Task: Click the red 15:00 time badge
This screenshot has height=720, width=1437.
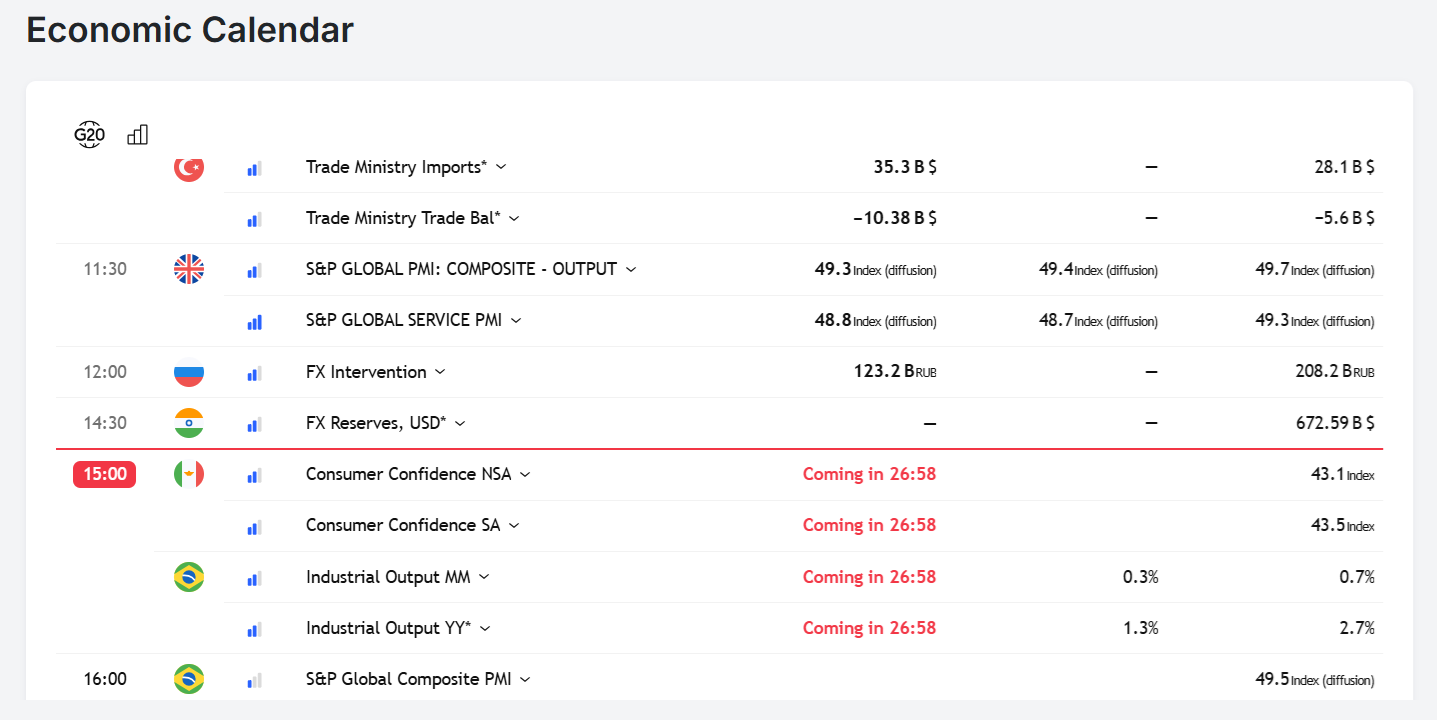Action: point(104,474)
